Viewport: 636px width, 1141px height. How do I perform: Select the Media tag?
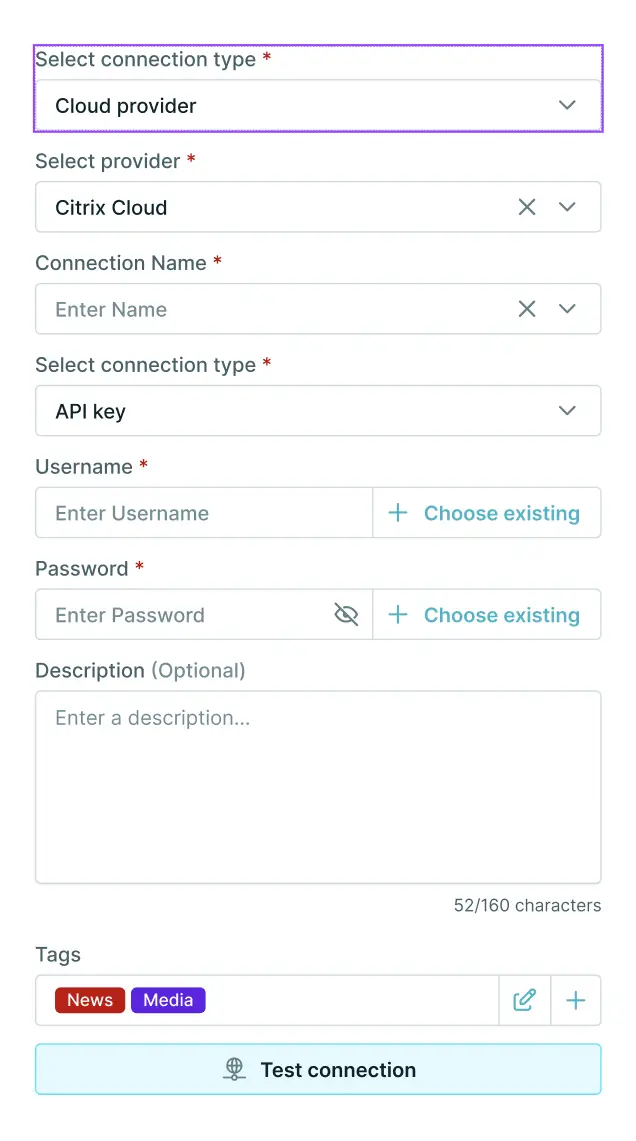168,1000
